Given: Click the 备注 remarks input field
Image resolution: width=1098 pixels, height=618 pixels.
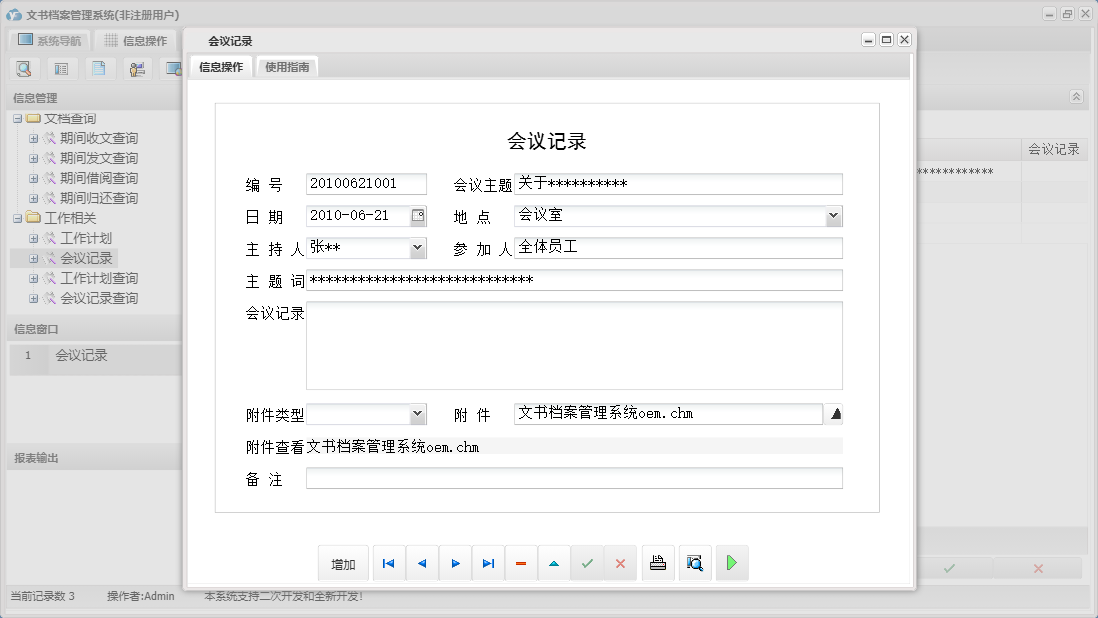Looking at the screenshot, I should 575,478.
